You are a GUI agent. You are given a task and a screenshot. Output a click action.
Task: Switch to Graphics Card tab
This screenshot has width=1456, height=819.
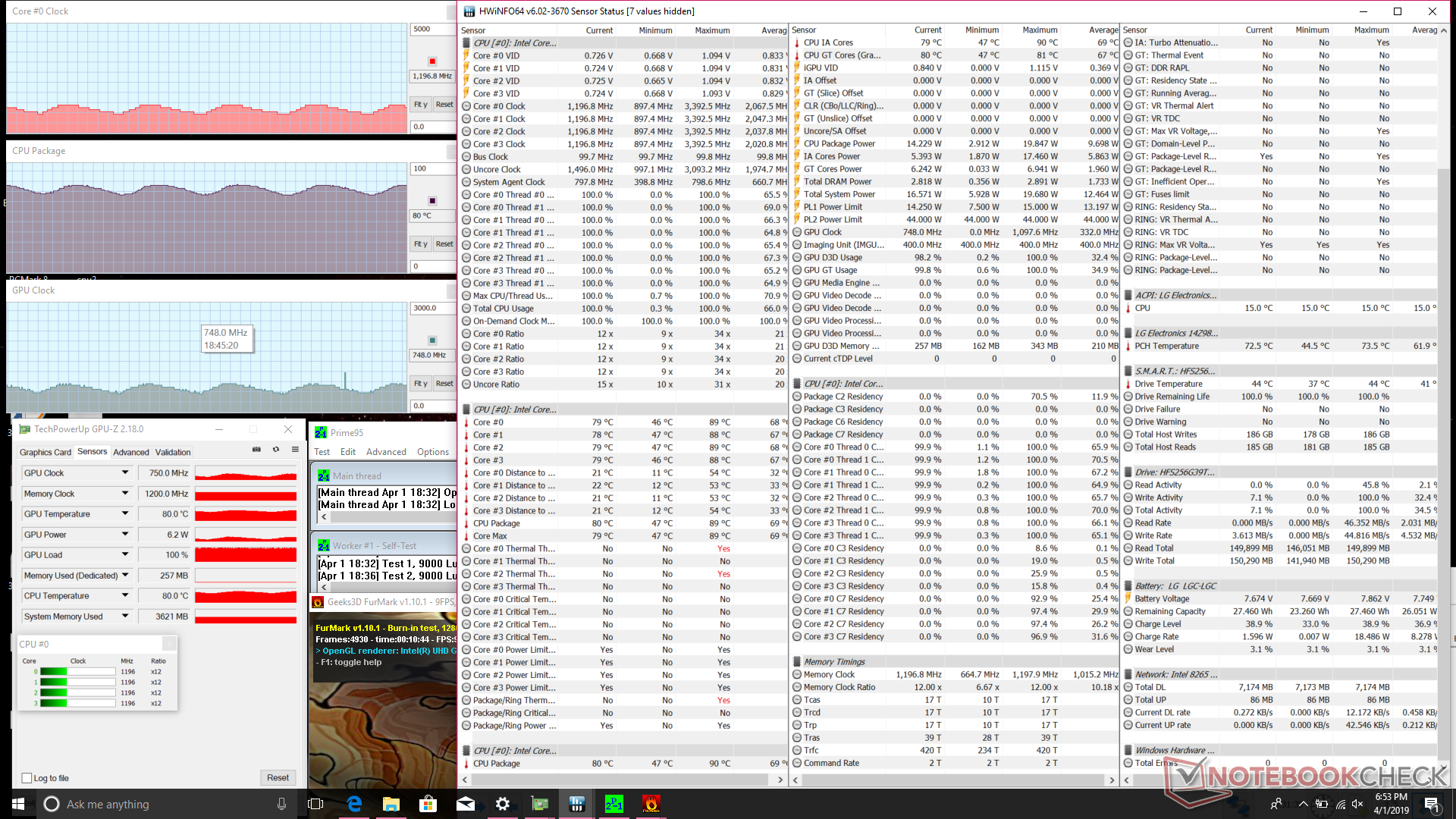tap(45, 452)
